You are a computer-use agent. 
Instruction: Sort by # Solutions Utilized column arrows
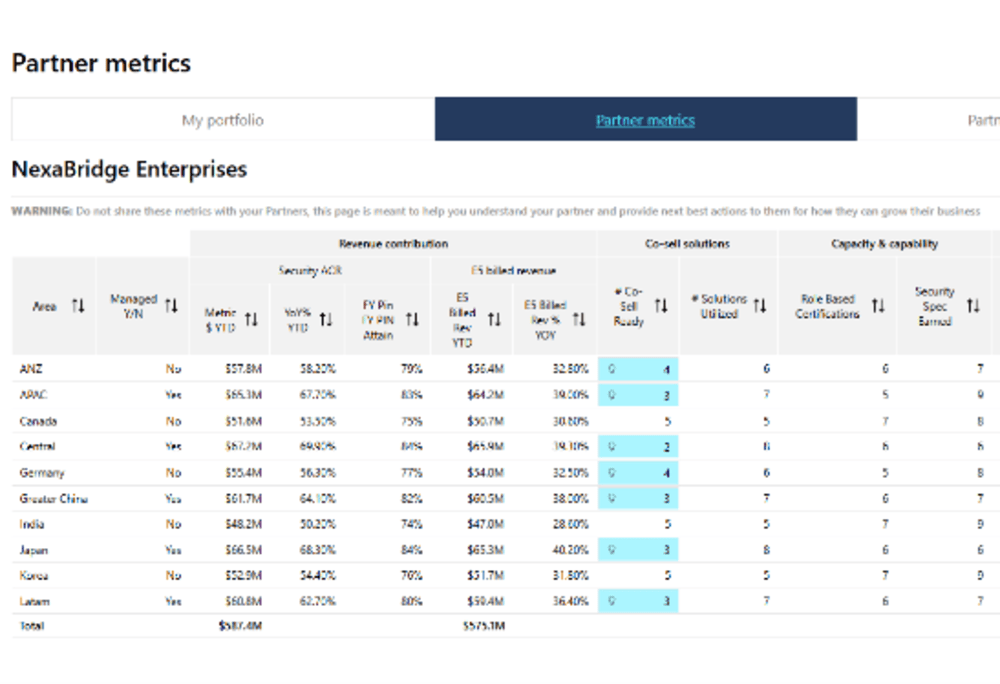(760, 306)
